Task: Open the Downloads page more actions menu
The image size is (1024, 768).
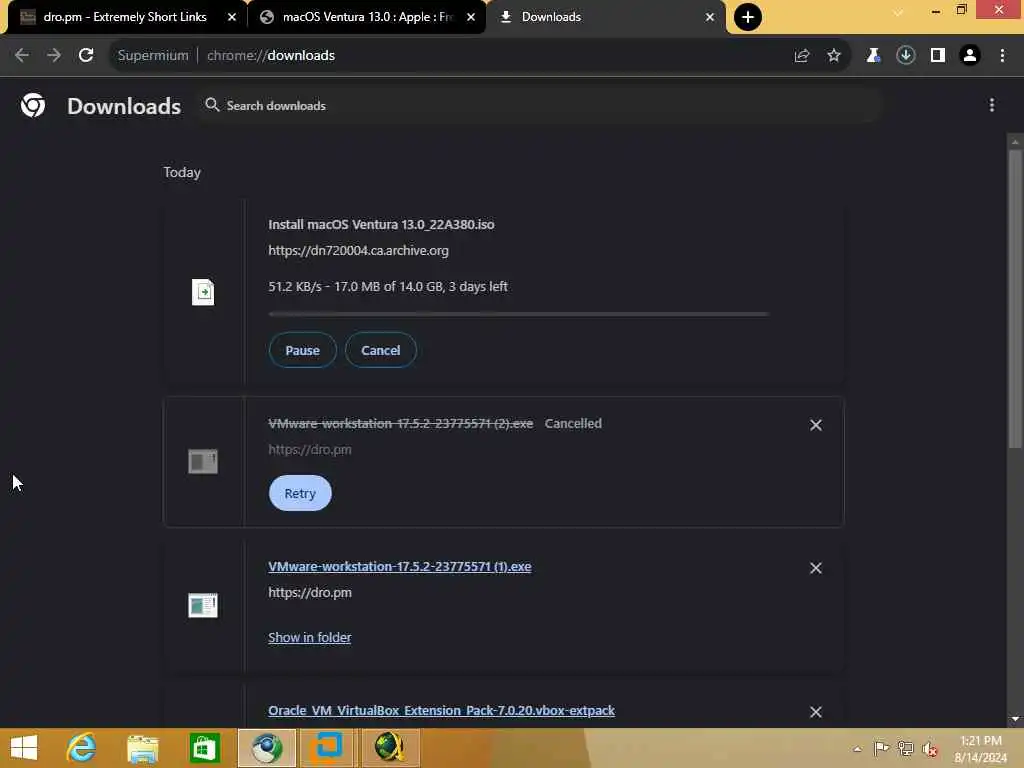Action: (x=992, y=105)
